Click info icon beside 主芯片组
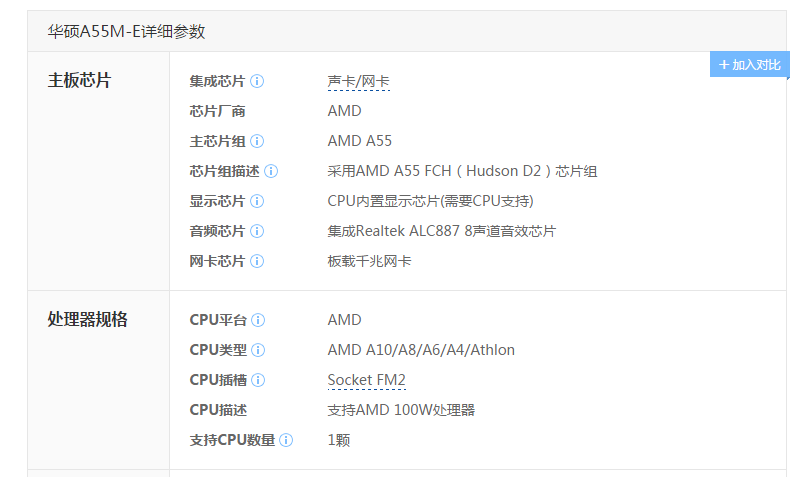The width and height of the screenshot is (806, 477). coord(257,141)
